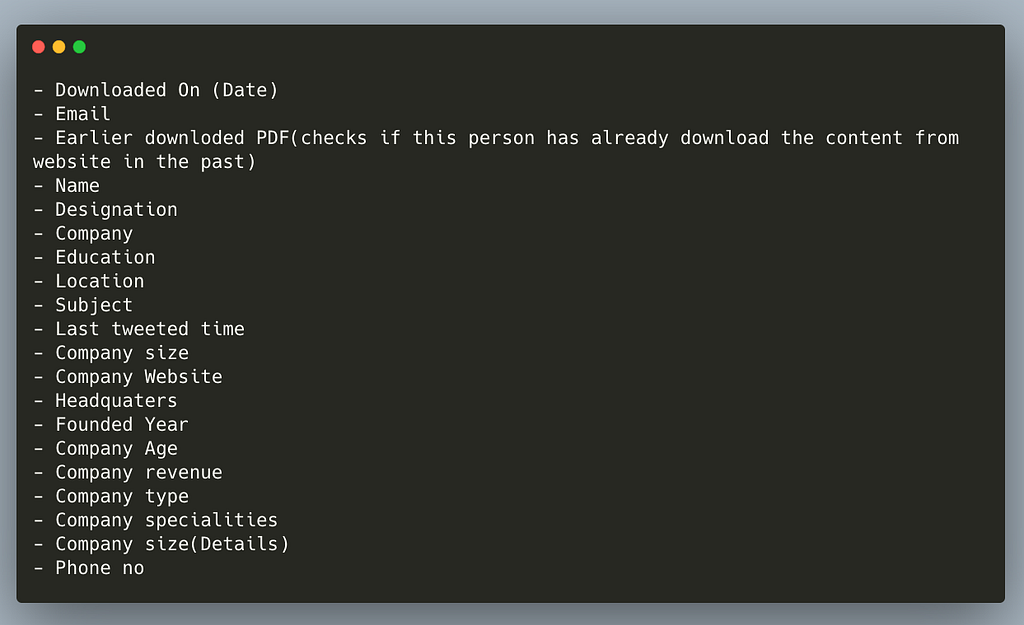The width and height of the screenshot is (1024, 625).
Task: Select the 'Name' list entry
Action: pyautogui.click(x=67, y=185)
